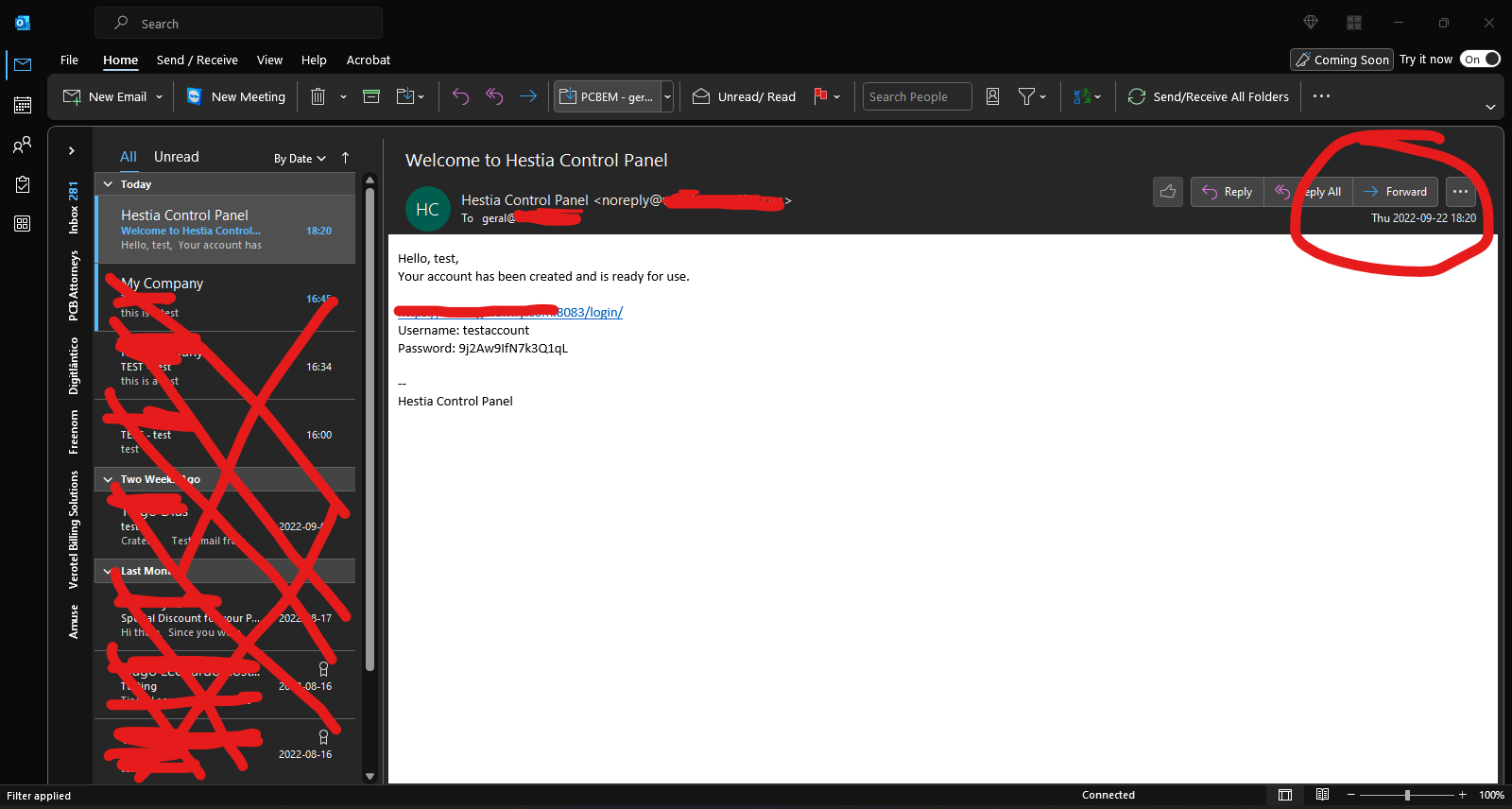1512x809 pixels.
Task: Open the ribbon overflow ellipsis
Action: click(1321, 96)
